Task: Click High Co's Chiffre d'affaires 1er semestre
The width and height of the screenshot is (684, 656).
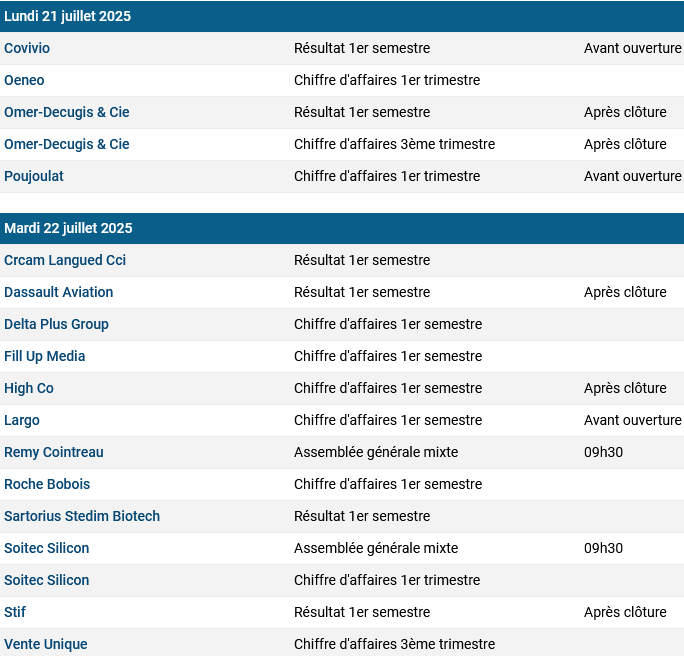Action: [388, 388]
